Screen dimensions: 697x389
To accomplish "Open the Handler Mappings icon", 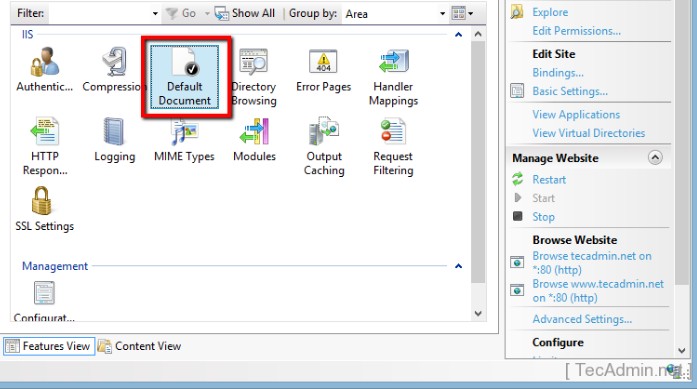I will point(393,62).
